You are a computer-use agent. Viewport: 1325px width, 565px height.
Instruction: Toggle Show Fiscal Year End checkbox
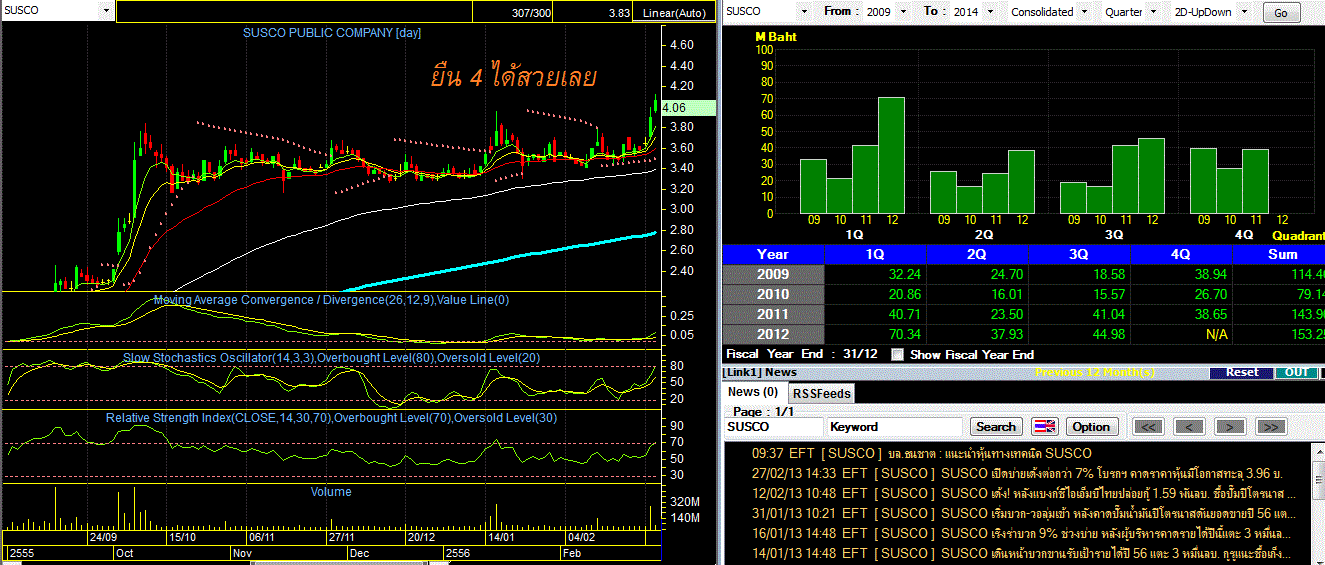897,354
